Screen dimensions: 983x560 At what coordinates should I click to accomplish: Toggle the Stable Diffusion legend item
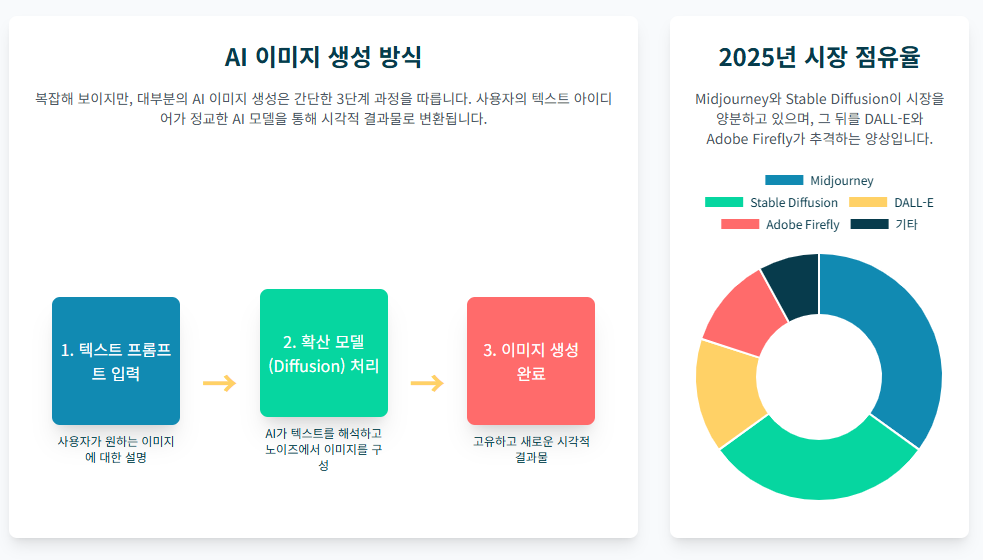click(x=771, y=202)
